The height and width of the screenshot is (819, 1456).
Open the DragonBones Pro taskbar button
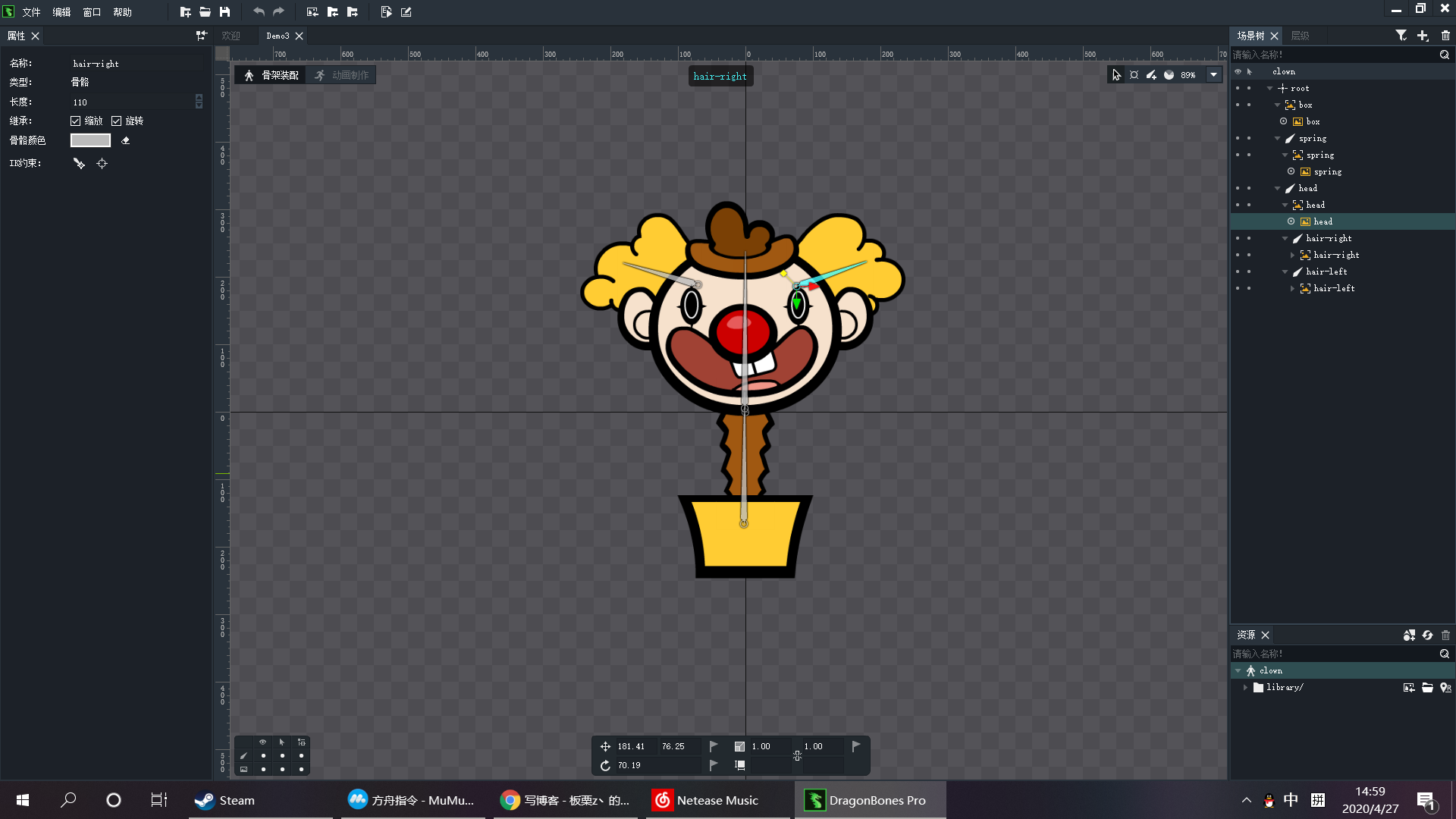[x=869, y=800]
